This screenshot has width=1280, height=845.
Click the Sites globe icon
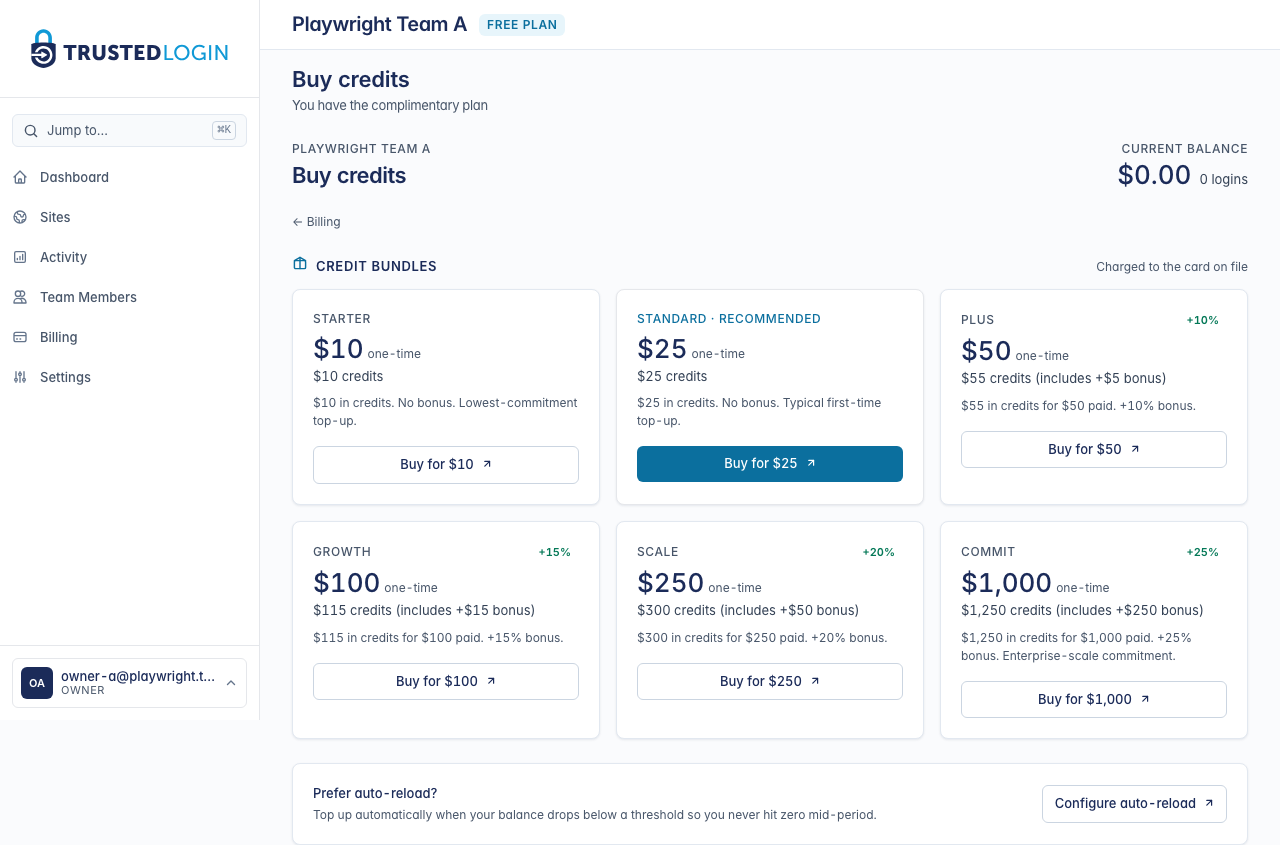click(19, 217)
